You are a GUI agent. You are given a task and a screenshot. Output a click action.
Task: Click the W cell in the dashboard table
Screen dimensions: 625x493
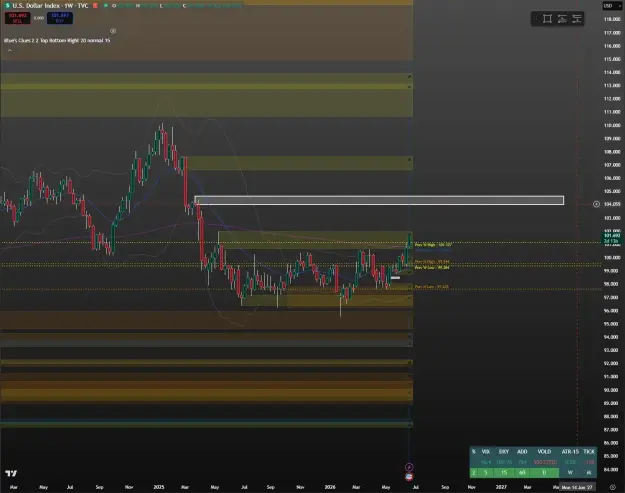coord(570,473)
